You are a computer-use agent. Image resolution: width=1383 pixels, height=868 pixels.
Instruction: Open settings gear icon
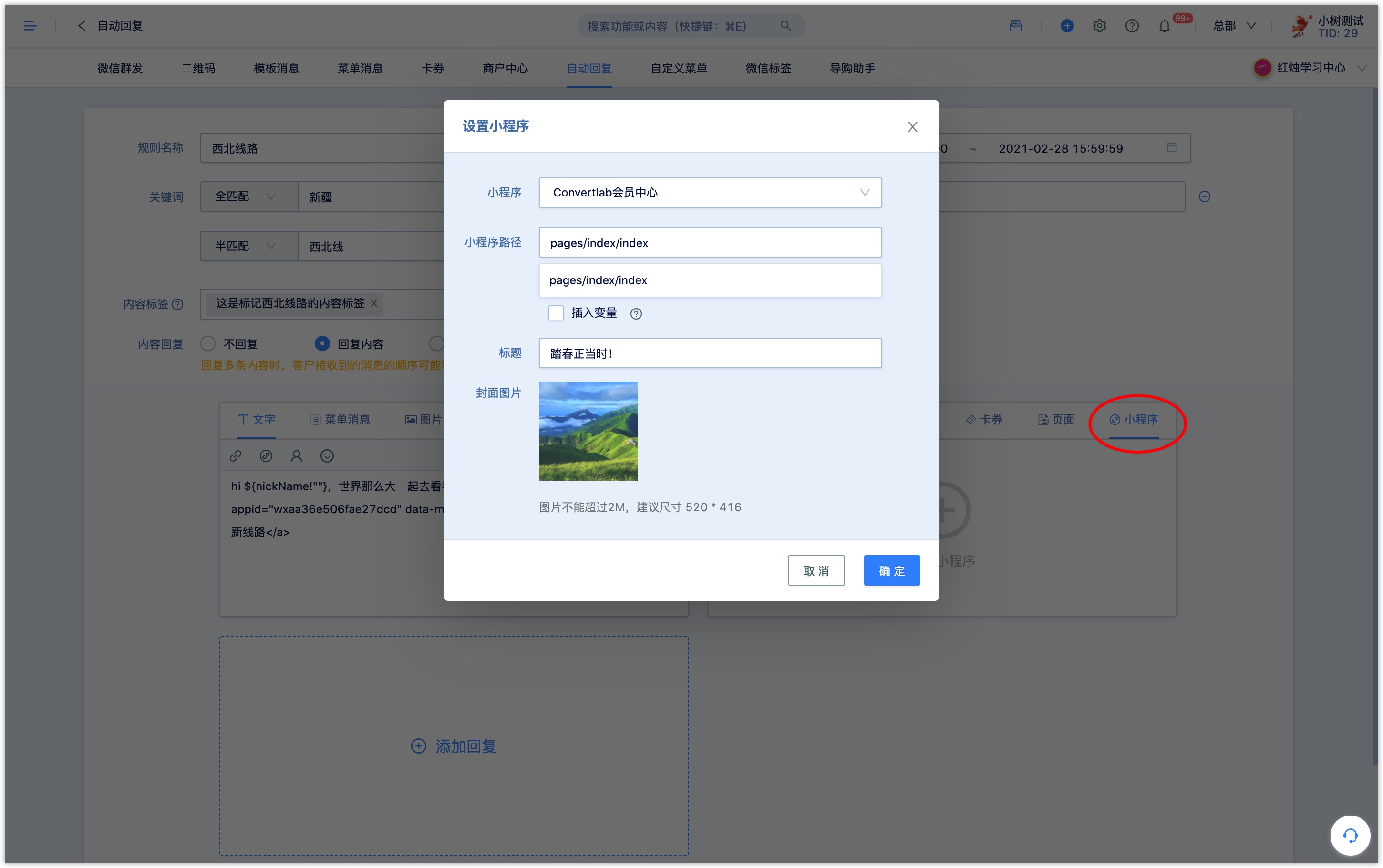(1099, 26)
